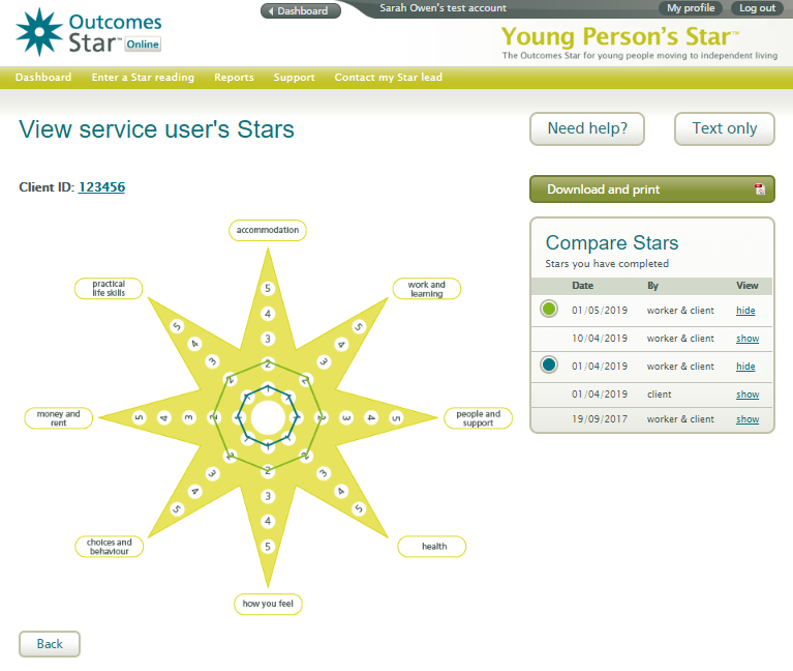Click score 5 on the people and support point

pyautogui.click(x=396, y=418)
